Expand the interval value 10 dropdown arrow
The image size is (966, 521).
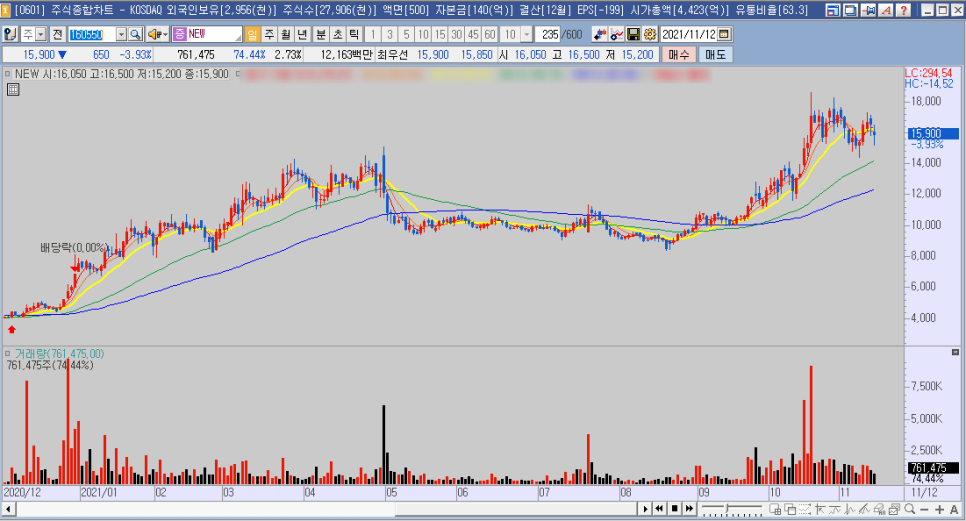pos(526,34)
